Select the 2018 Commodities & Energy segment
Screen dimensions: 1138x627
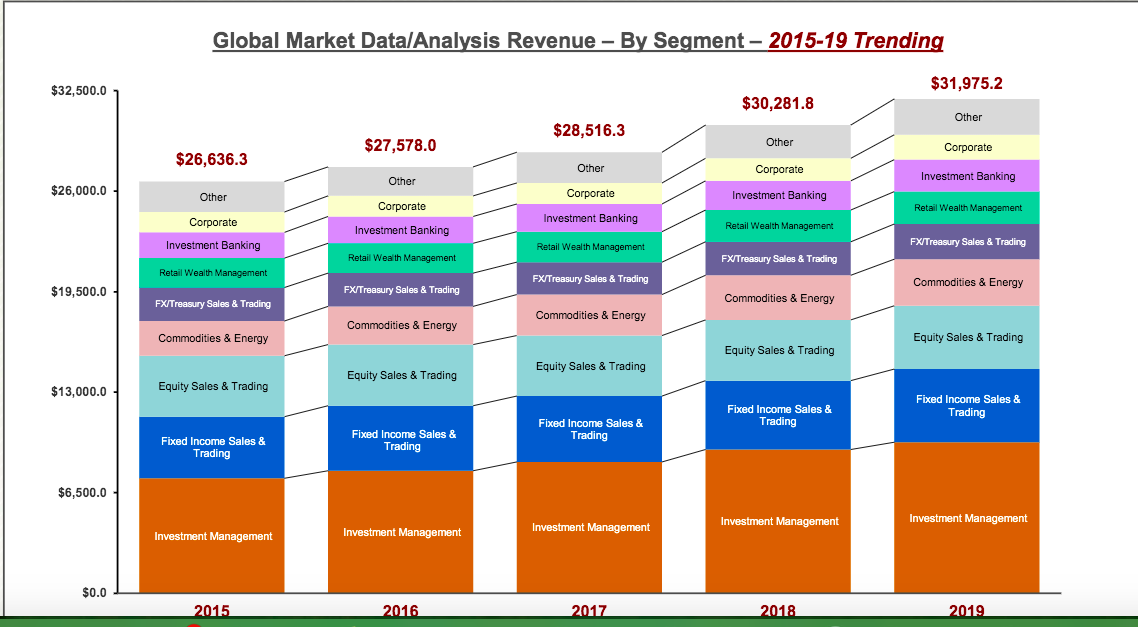point(778,298)
